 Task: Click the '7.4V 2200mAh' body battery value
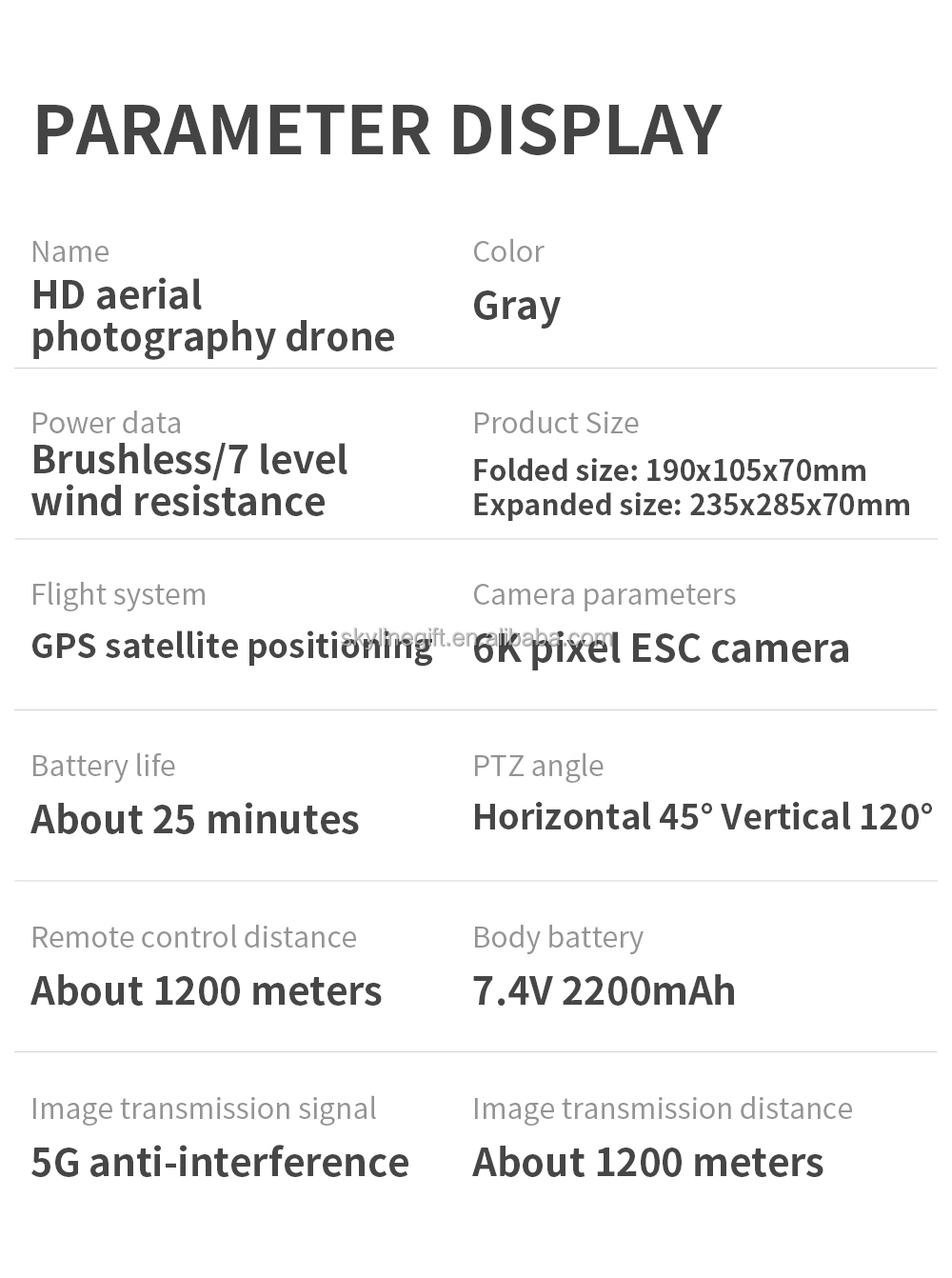604,991
